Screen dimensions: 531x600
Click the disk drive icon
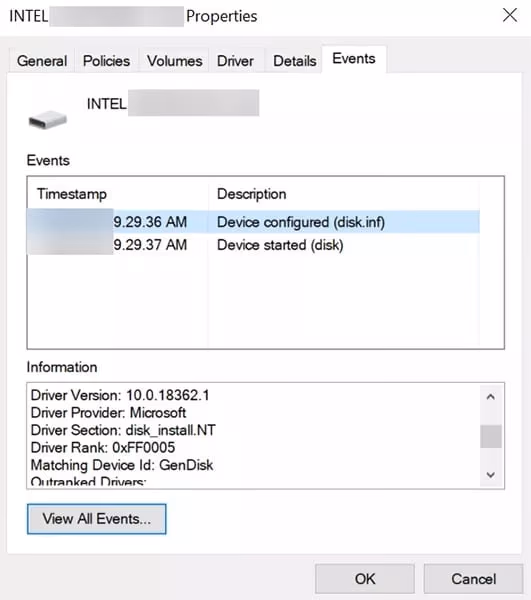pyautogui.click(x=47, y=119)
